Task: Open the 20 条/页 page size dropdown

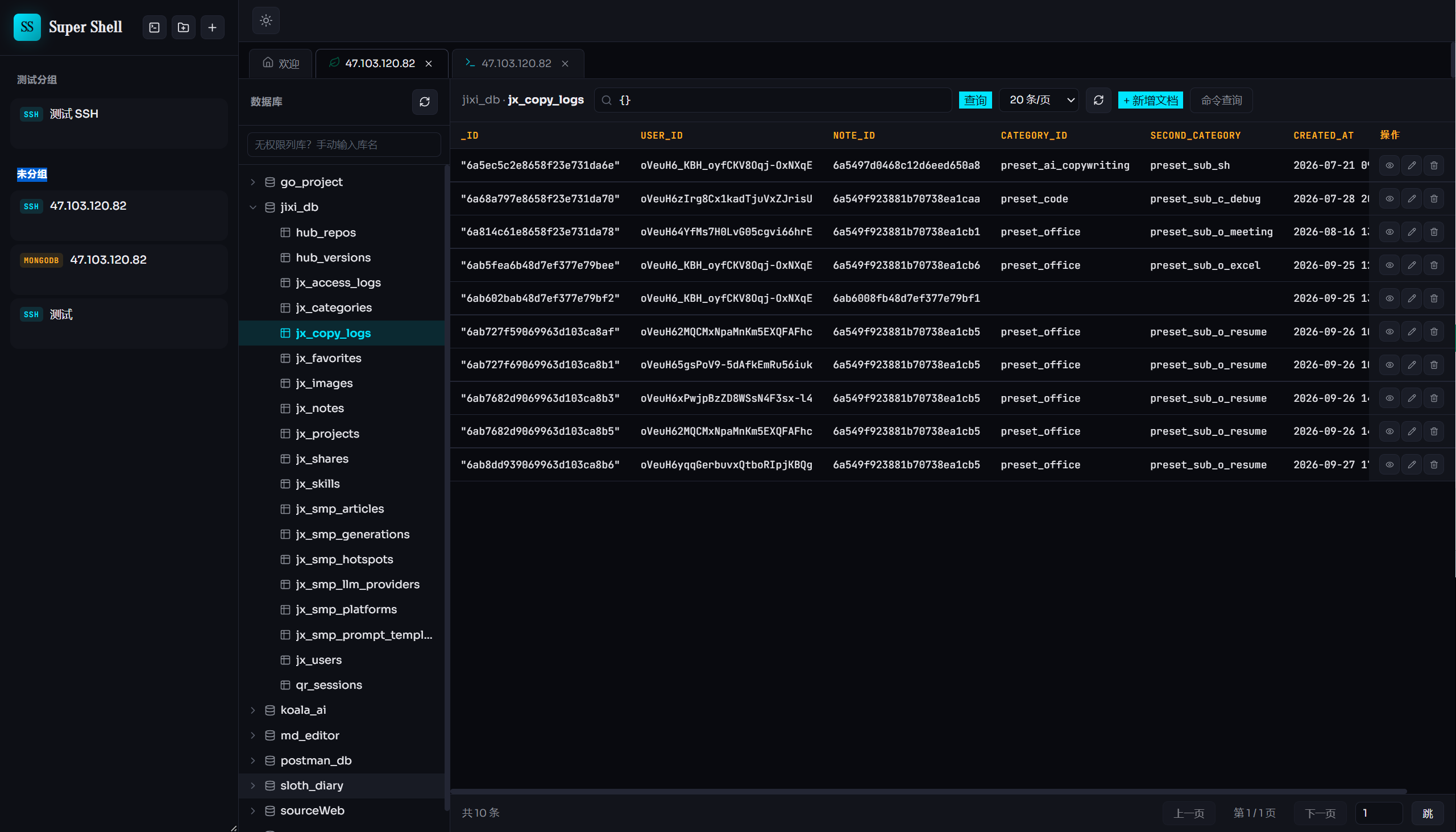Action: pyautogui.click(x=1038, y=100)
